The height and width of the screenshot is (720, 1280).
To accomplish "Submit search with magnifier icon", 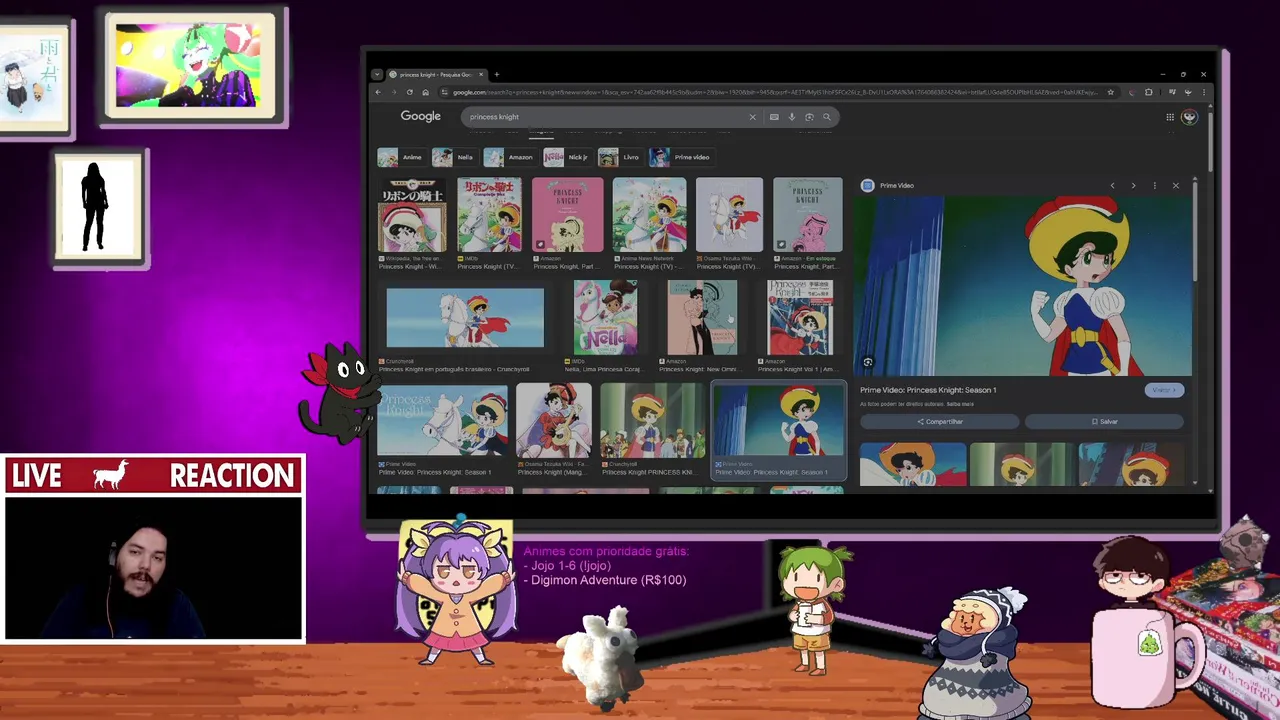I will click(826, 117).
